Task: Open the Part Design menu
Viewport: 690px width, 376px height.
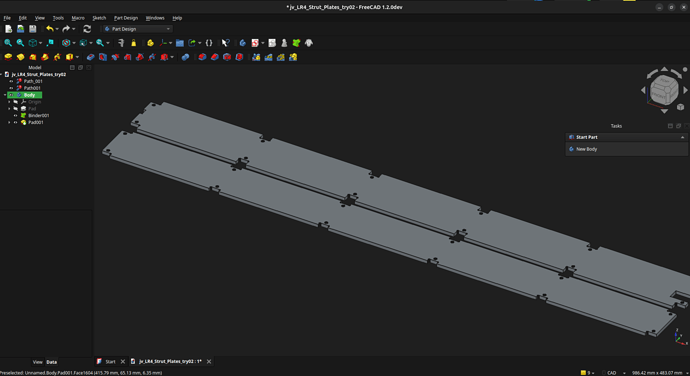Action: [x=126, y=18]
